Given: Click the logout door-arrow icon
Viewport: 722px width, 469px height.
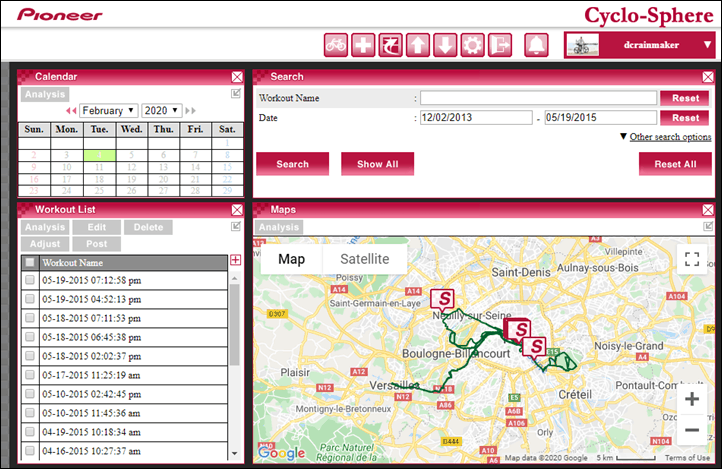Looking at the screenshot, I should point(500,45).
